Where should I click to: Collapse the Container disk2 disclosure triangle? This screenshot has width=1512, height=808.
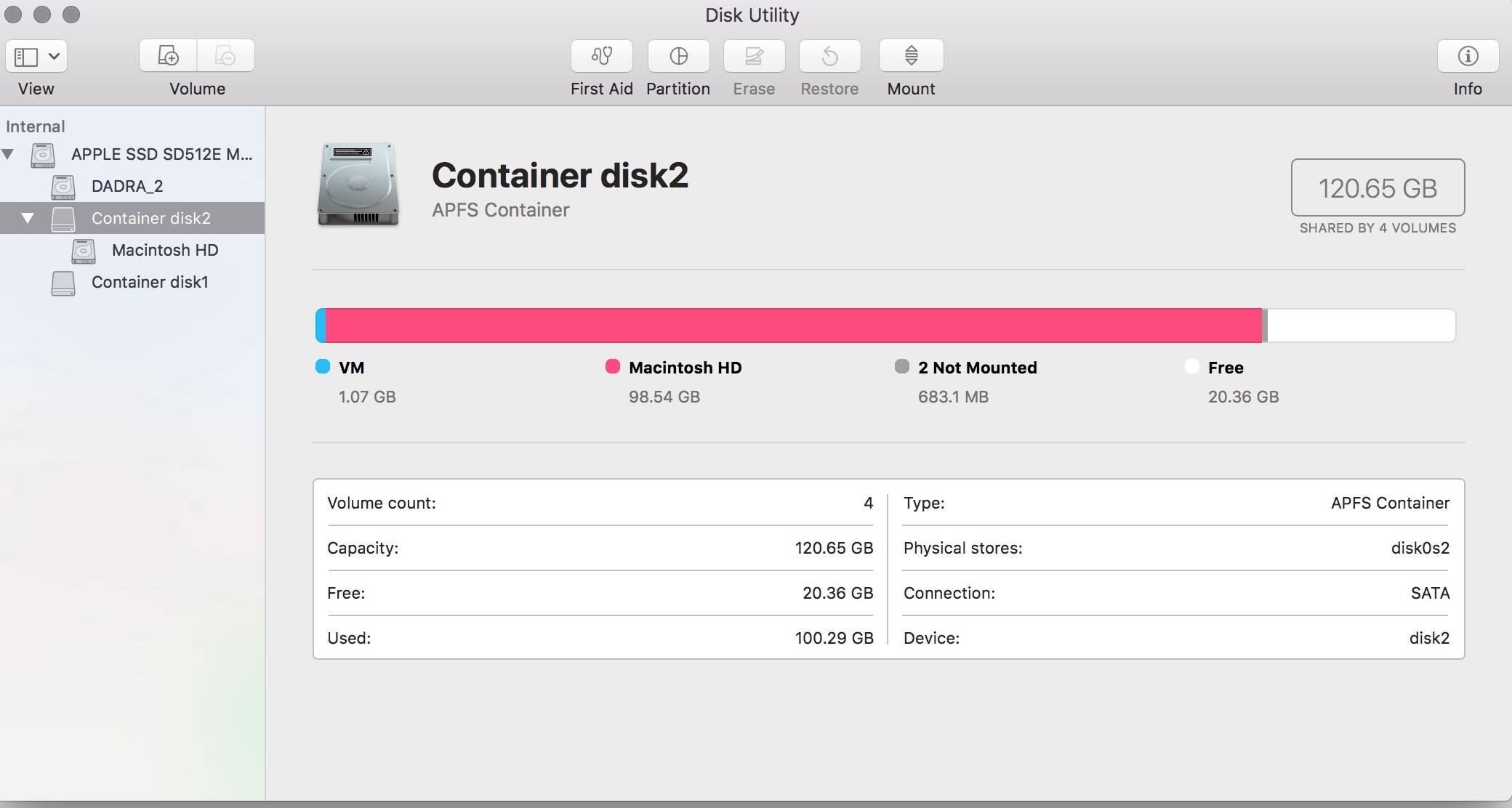[28, 218]
